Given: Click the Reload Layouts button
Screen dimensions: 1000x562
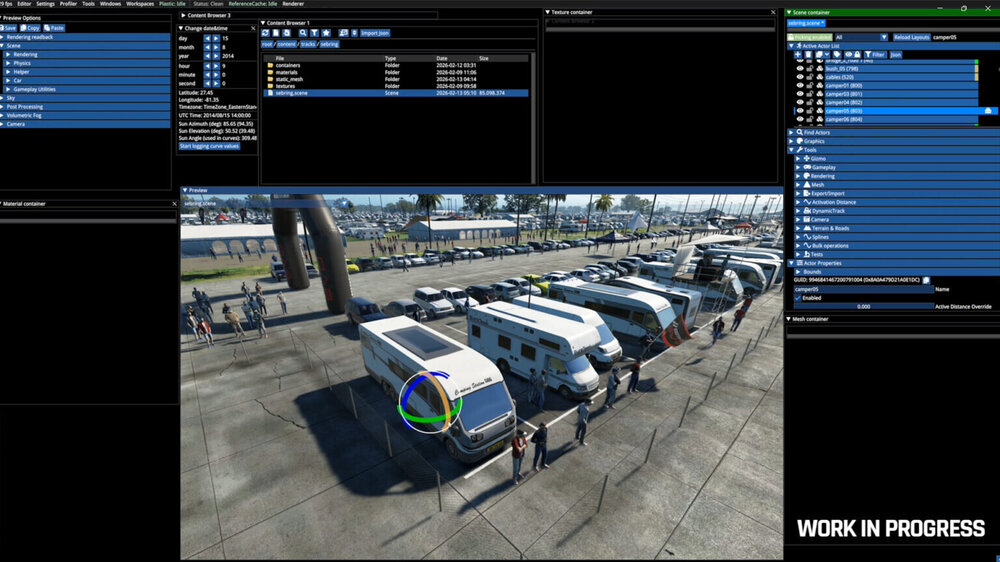Looking at the screenshot, I should (911, 37).
